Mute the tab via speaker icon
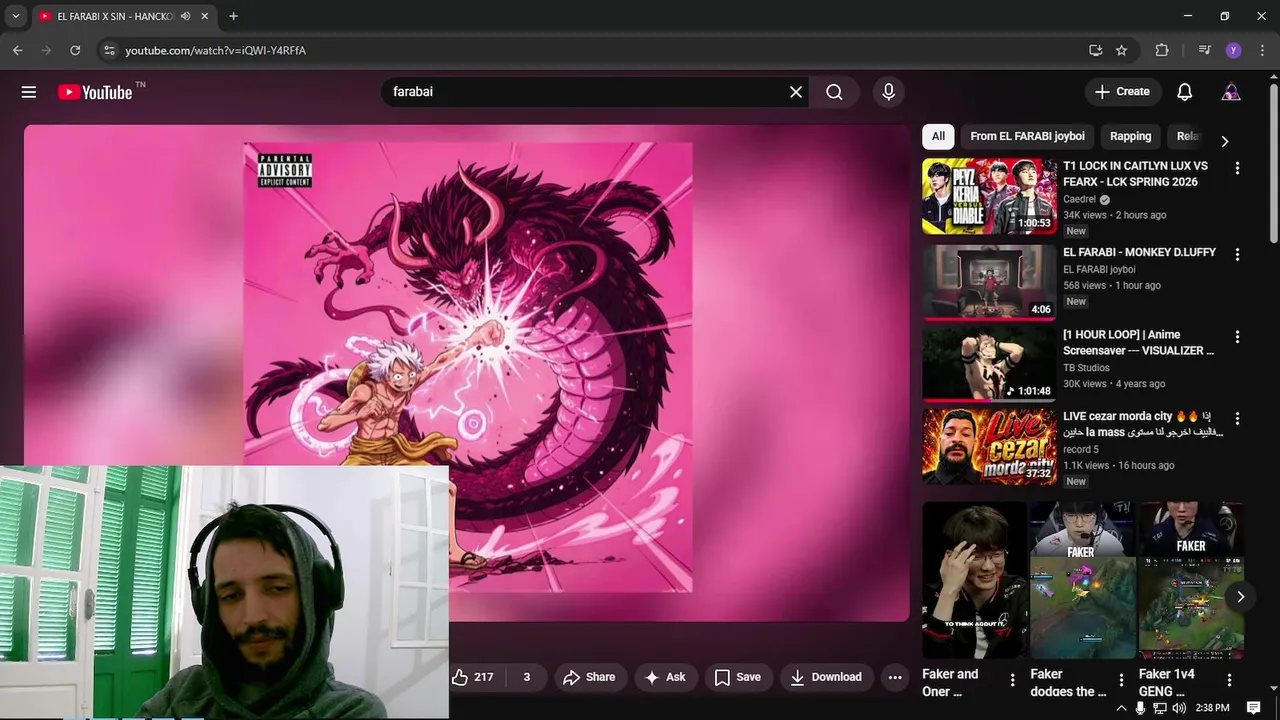The width and height of the screenshot is (1280, 720). tap(185, 16)
